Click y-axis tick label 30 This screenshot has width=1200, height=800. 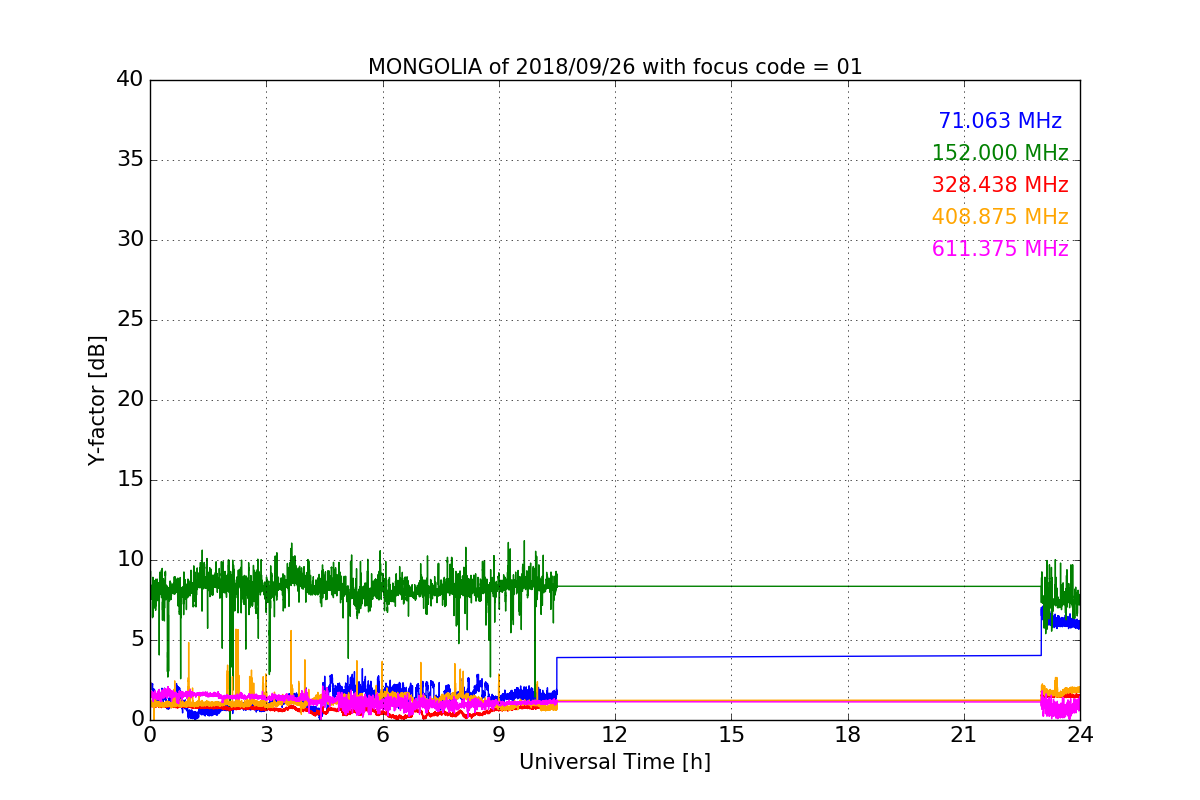(130, 240)
